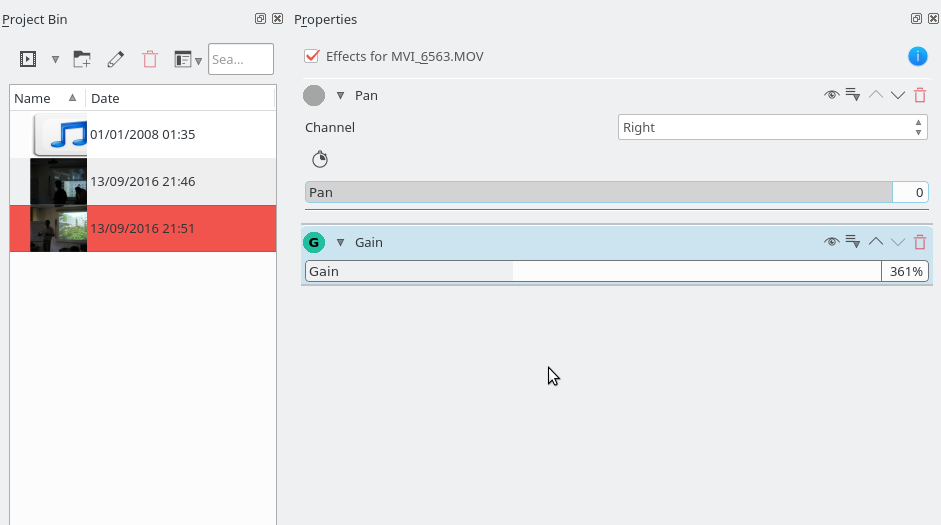Click the blue info icon in Properties
941x525 pixels.
[918, 56]
